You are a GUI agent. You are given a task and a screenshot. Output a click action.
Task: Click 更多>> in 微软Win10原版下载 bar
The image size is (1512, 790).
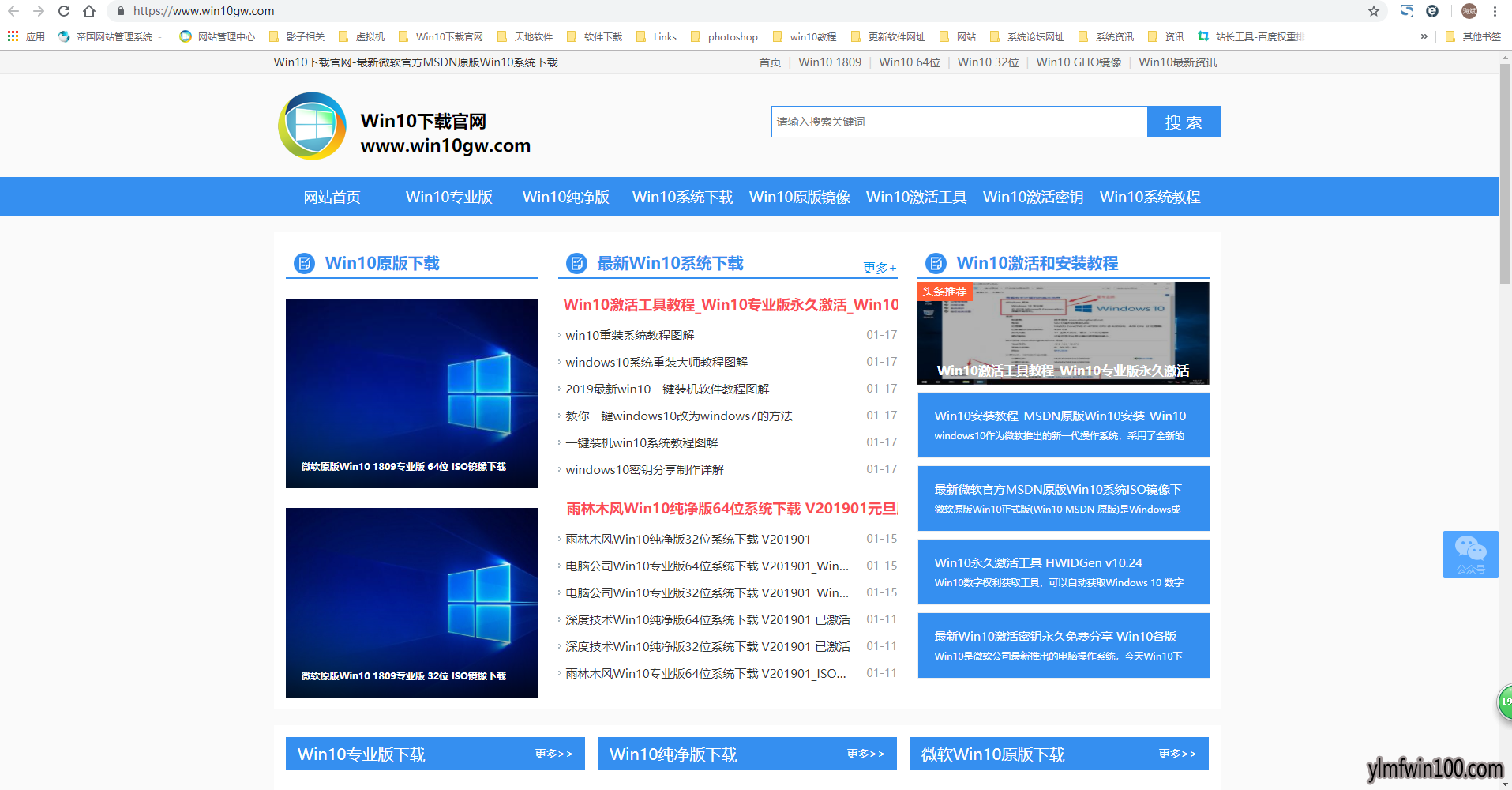point(1177,754)
